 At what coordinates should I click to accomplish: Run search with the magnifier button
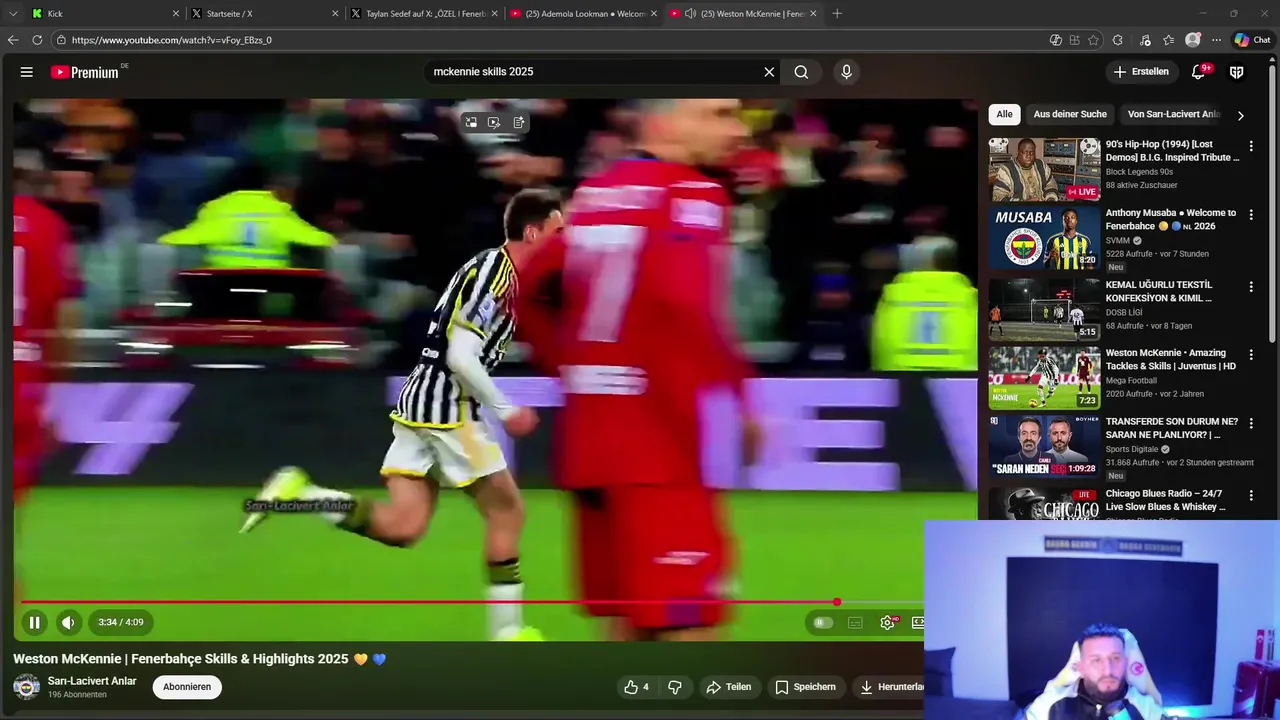801,72
